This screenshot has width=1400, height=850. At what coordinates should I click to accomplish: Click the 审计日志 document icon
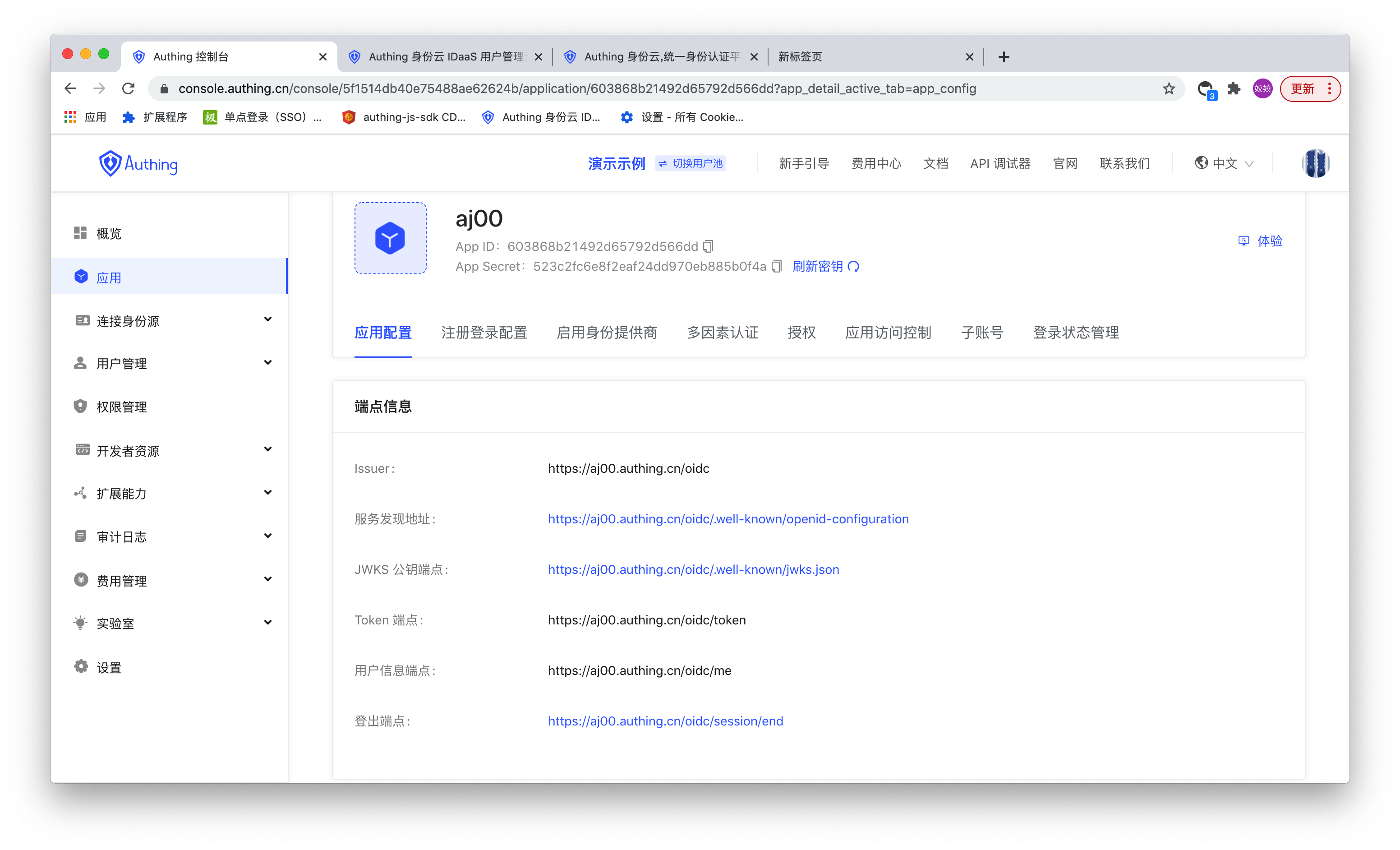click(x=81, y=536)
